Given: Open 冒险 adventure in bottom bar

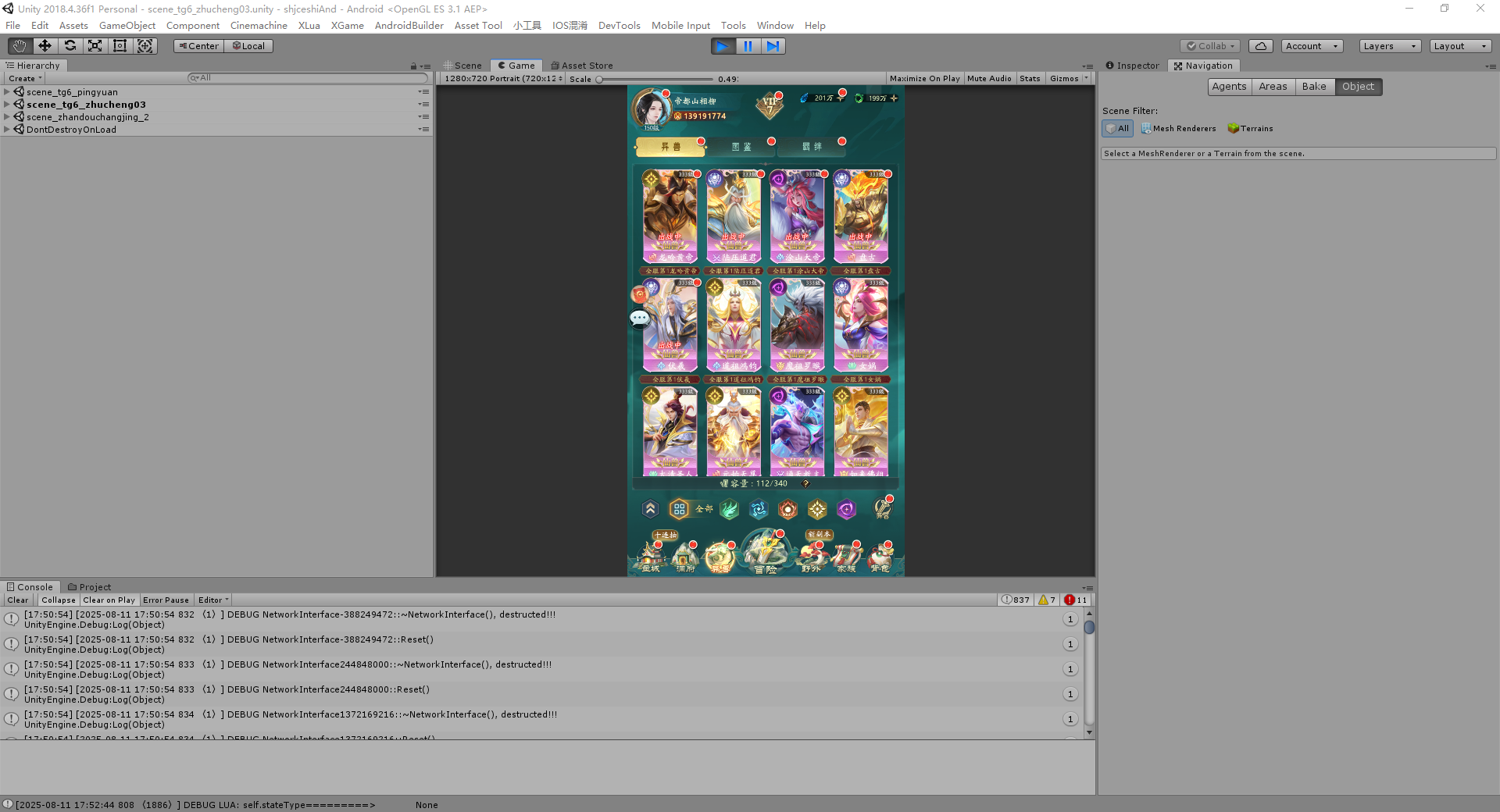Looking at the screenshot, I should (x=766, y=553).
